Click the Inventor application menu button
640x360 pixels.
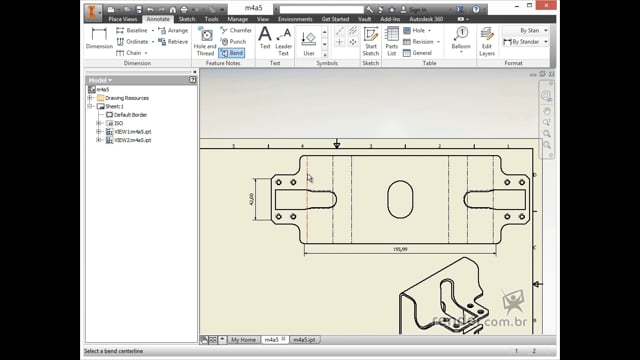[x=92, y=12]
